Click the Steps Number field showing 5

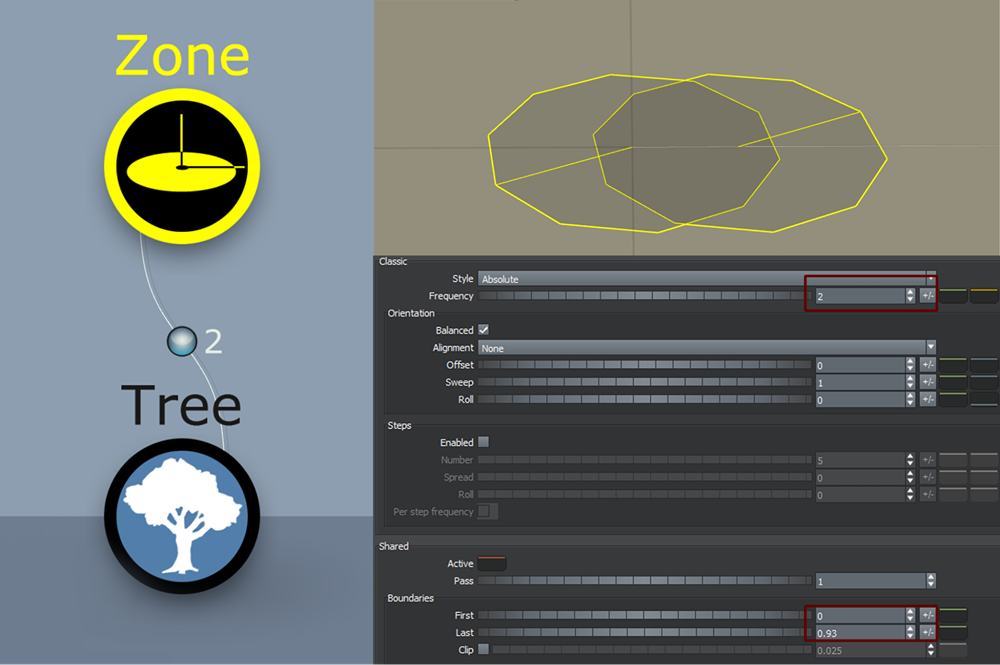pyautogui.click(x=860, y=460)
